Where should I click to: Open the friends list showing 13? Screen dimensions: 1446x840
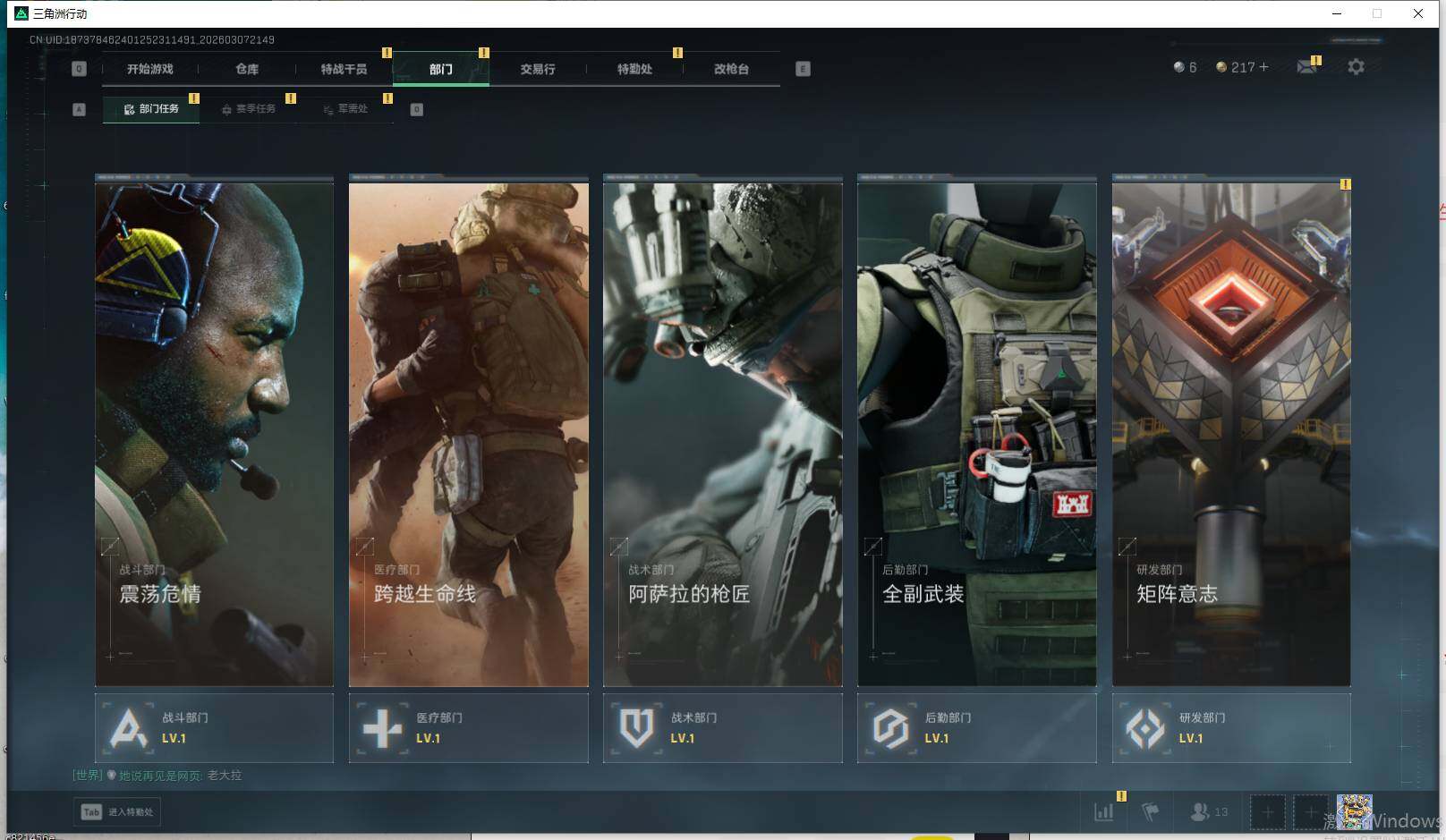coord(1209,812)
